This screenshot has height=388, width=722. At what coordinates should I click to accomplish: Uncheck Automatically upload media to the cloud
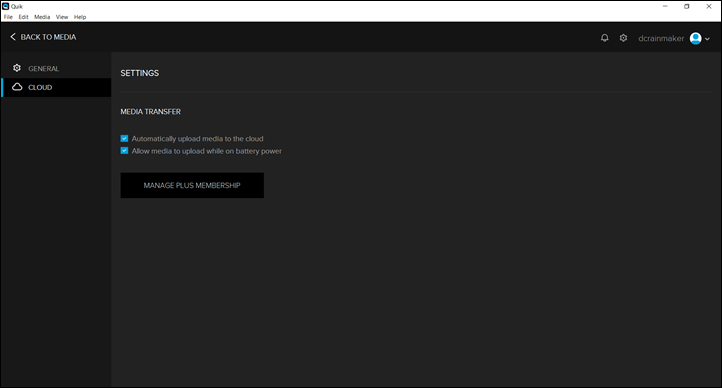tap(124, 138)
